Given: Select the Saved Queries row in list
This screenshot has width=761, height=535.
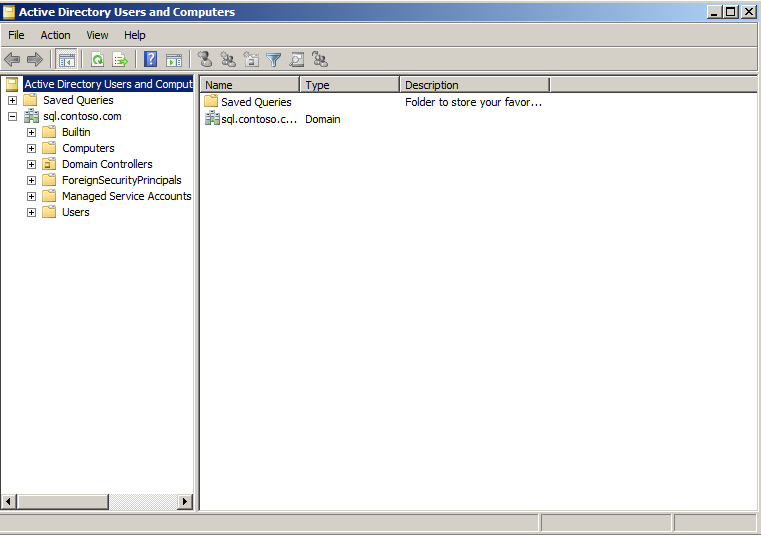Looking at the screenshot, I should [256, 102].
